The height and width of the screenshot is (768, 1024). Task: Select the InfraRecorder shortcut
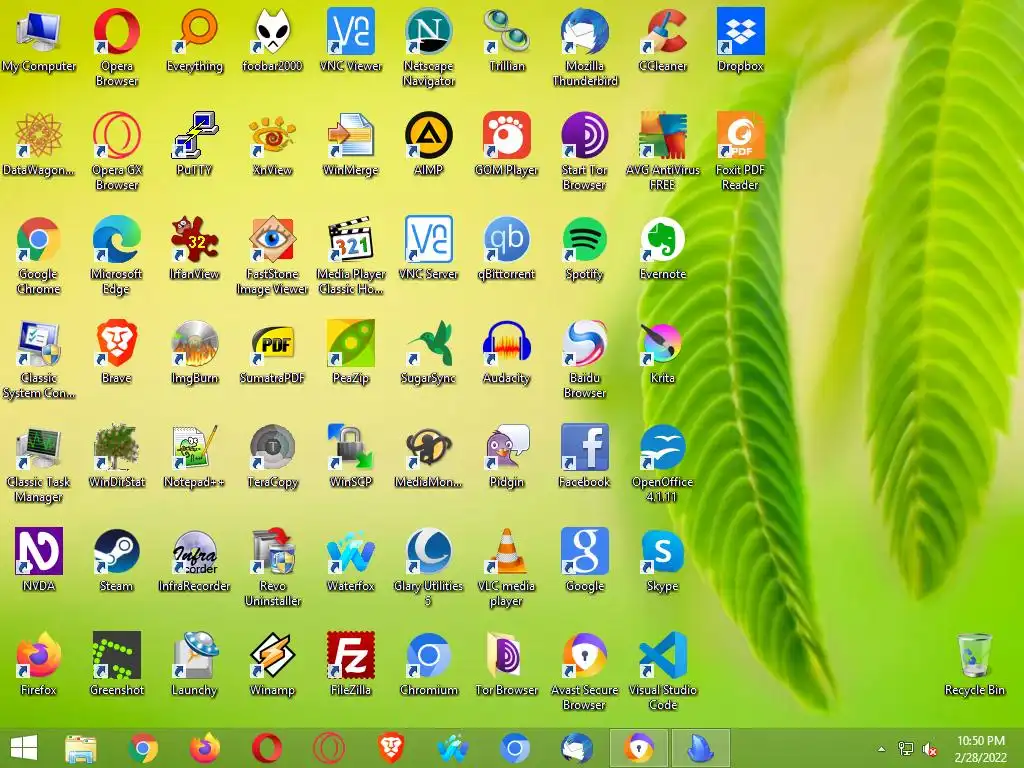195,560
